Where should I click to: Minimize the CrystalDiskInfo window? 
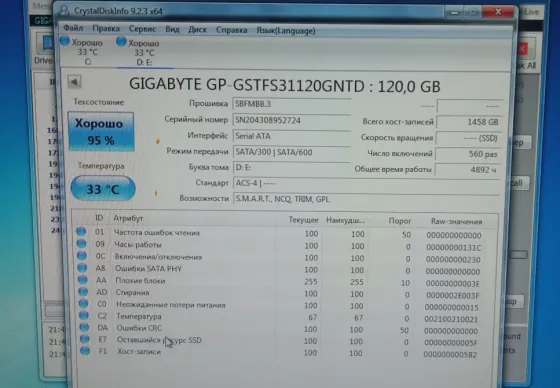[454, 13]
